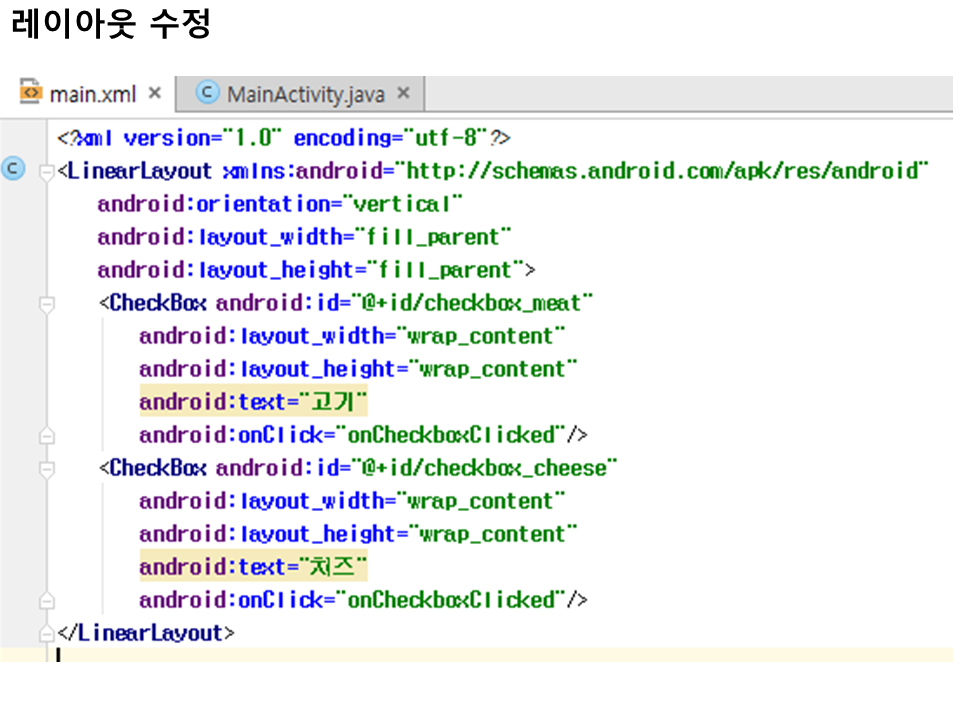
Task: Select the main.xml tab
Action: click(x=93, y=94)
